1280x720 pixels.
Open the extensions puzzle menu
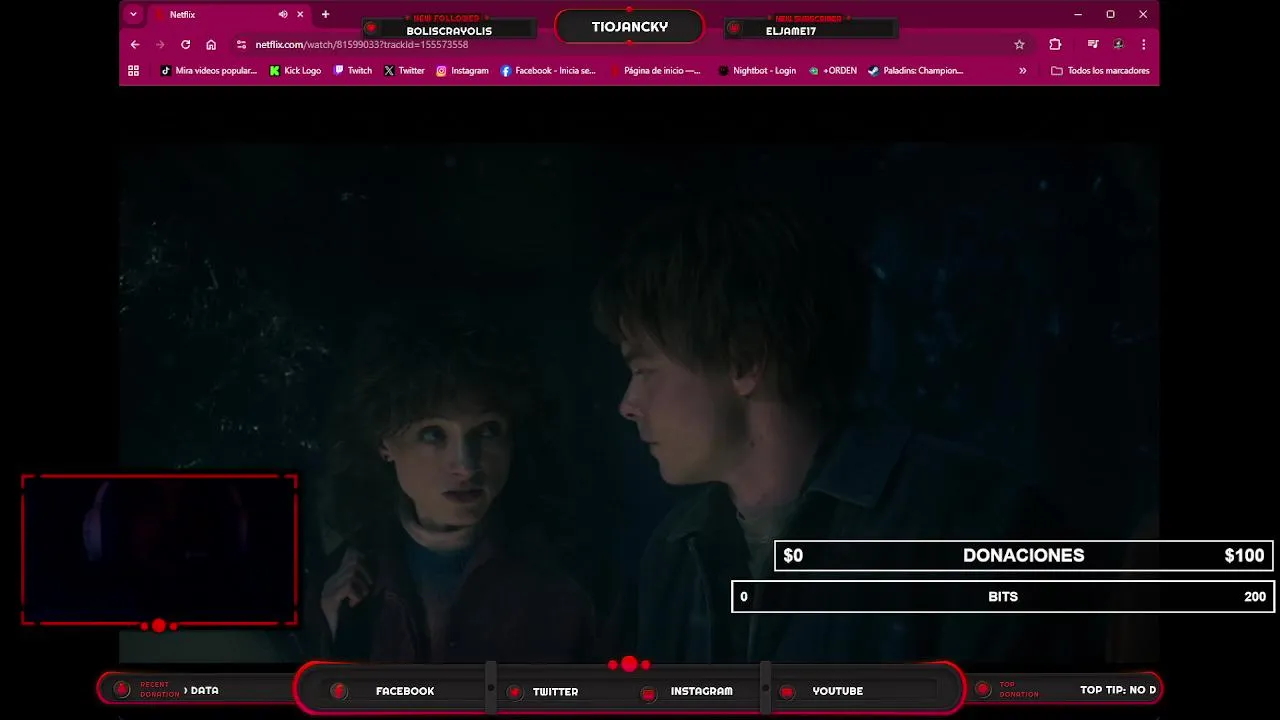[1055, 44]
